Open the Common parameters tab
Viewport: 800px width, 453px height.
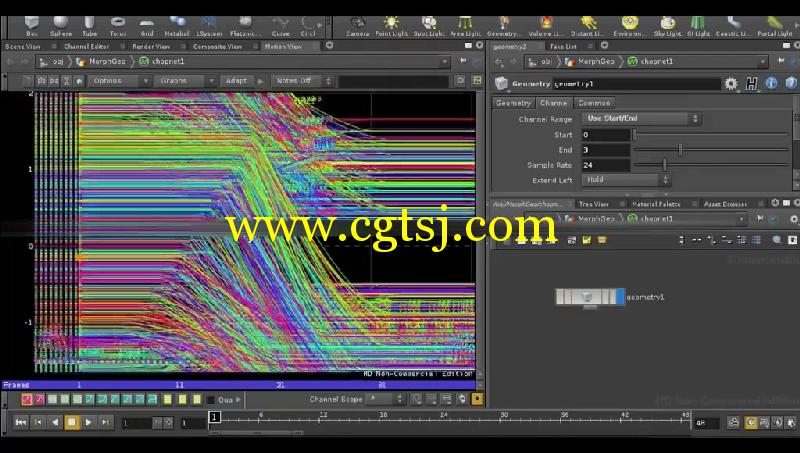click(x=594, y=103)
